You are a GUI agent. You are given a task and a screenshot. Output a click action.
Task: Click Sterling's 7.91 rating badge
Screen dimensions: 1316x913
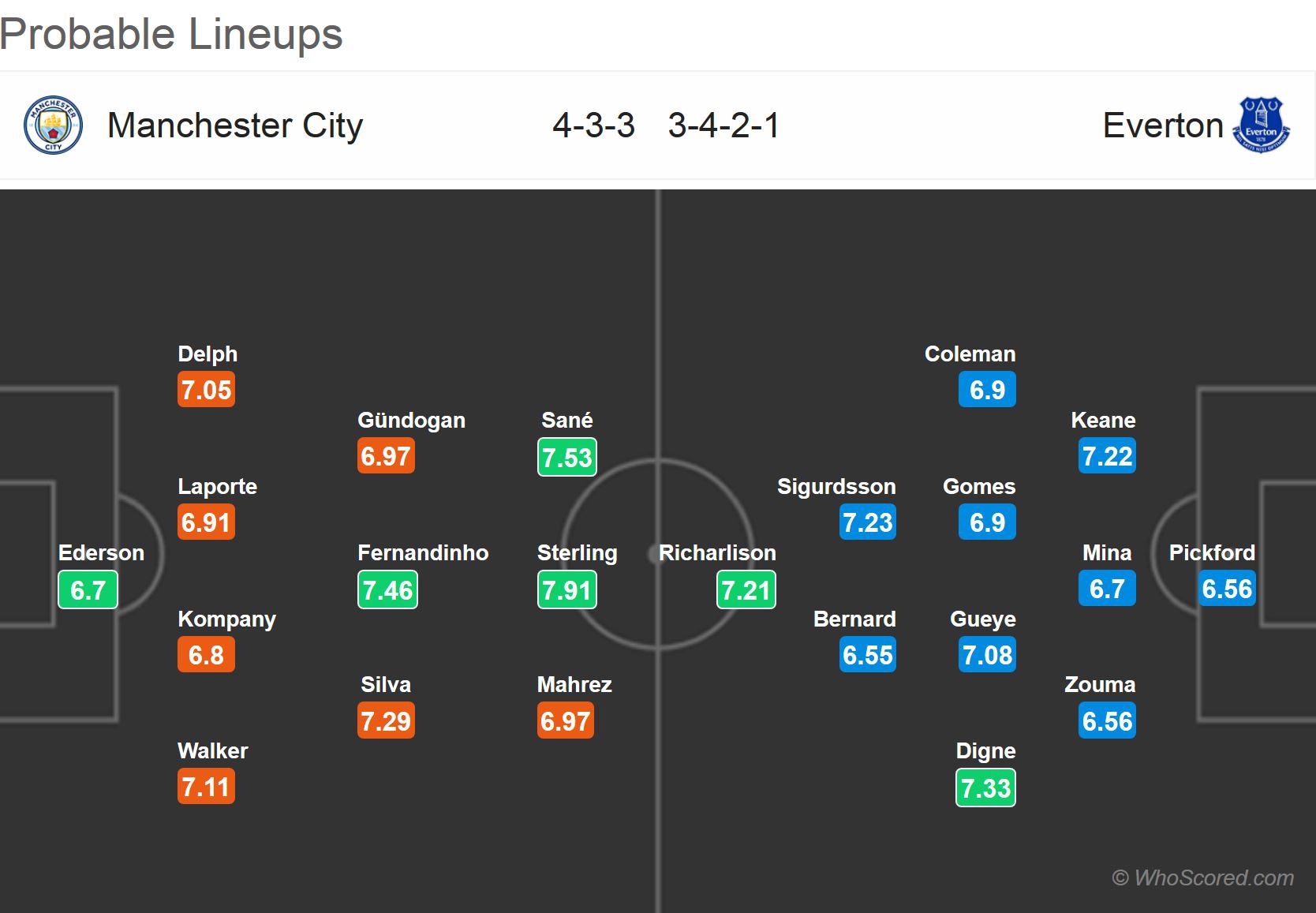click(566, 590)
